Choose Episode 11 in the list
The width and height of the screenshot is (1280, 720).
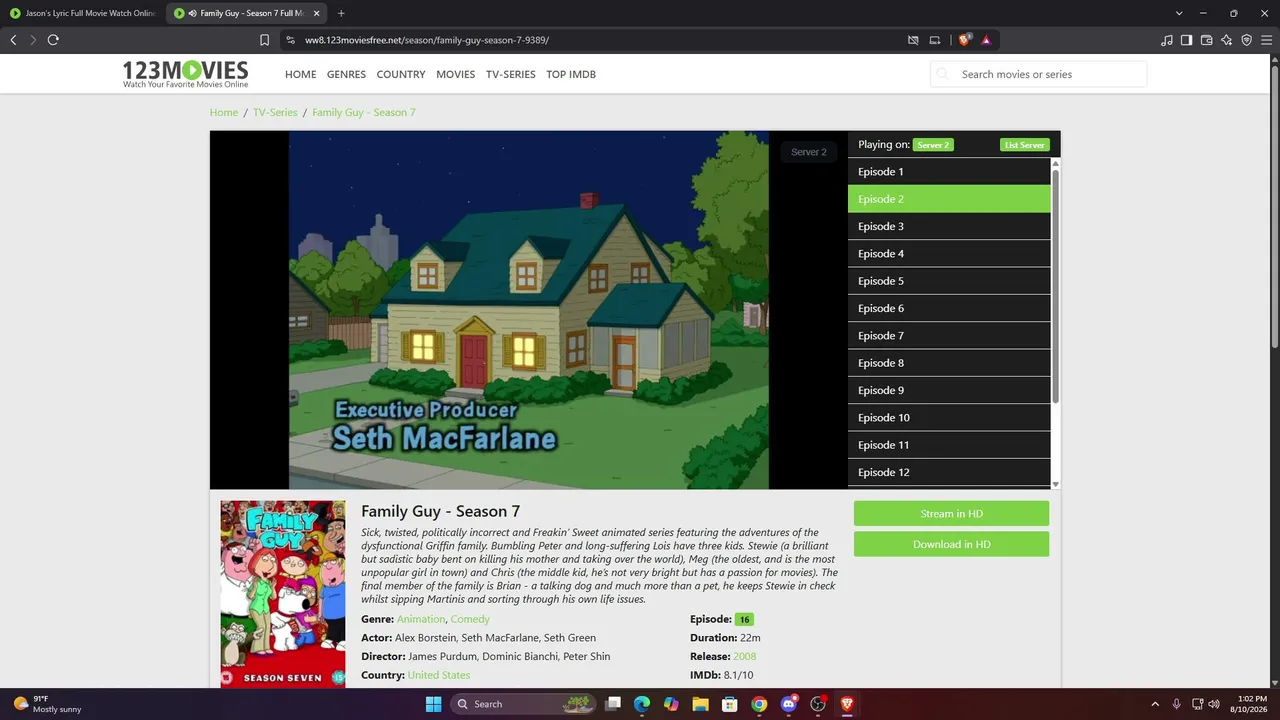(949, 445)
